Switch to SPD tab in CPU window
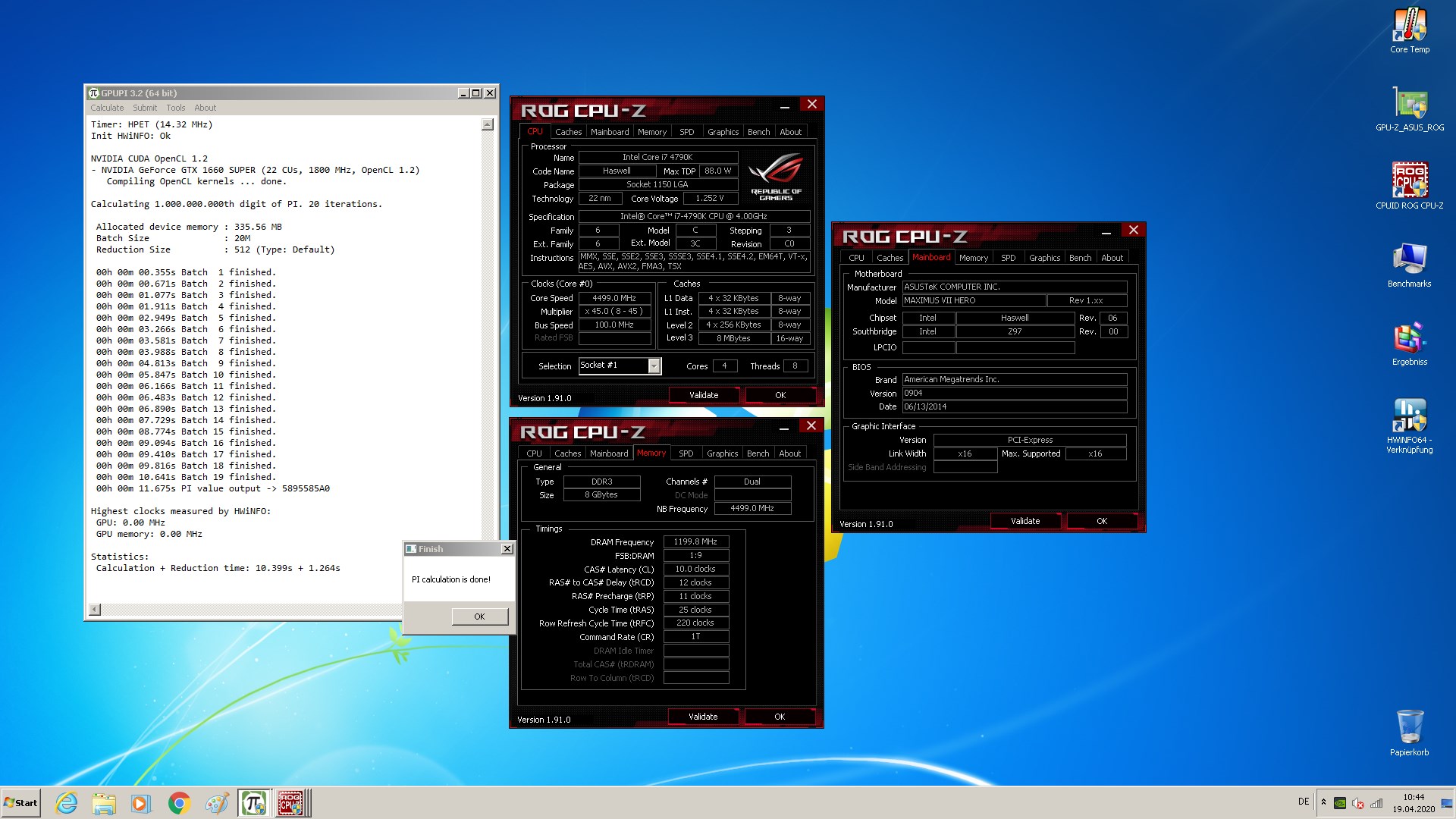The height and width of the screenshot is (819, 1456). point(687,132)
